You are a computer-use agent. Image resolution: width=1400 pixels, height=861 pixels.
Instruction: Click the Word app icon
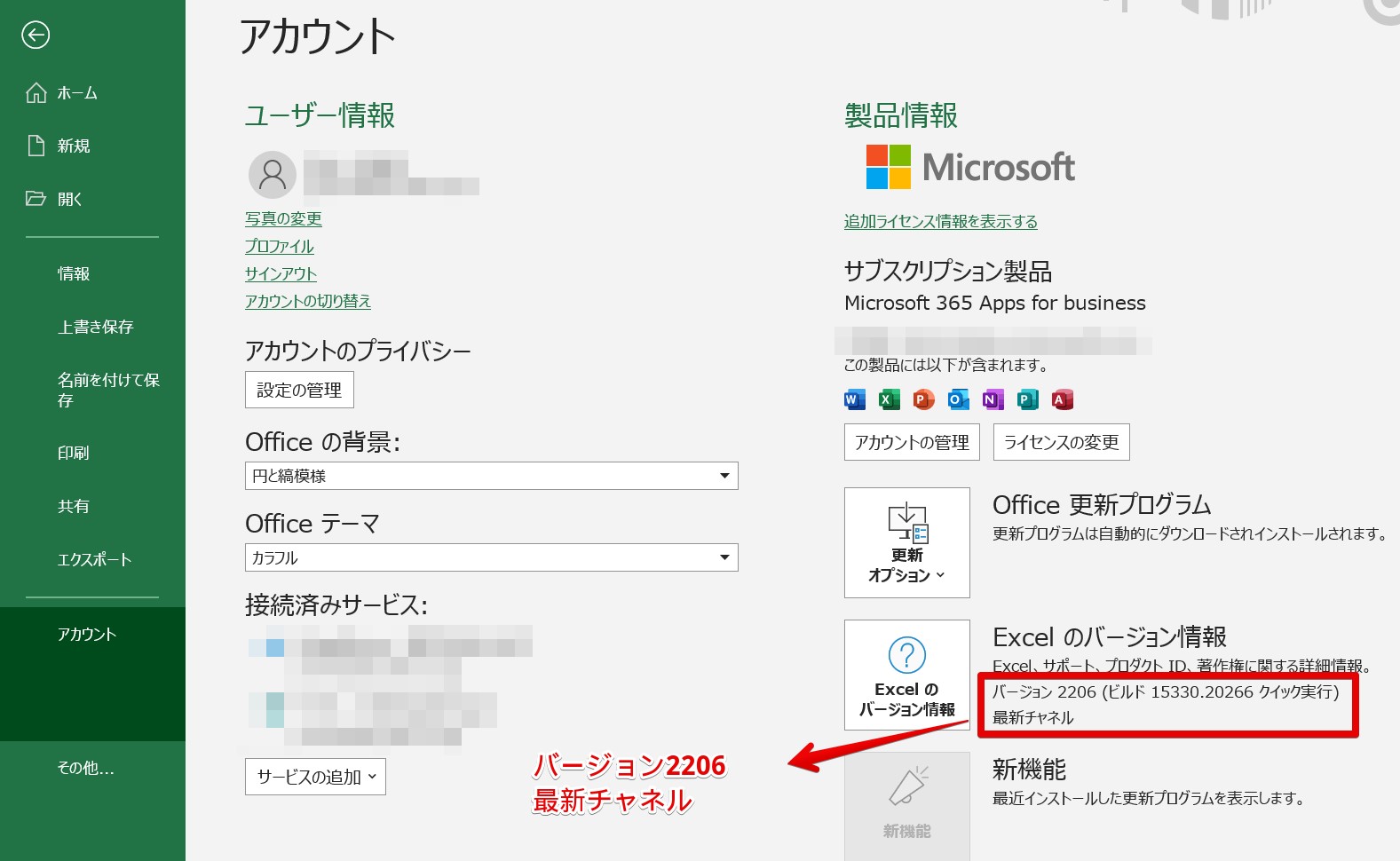(854, 399)
